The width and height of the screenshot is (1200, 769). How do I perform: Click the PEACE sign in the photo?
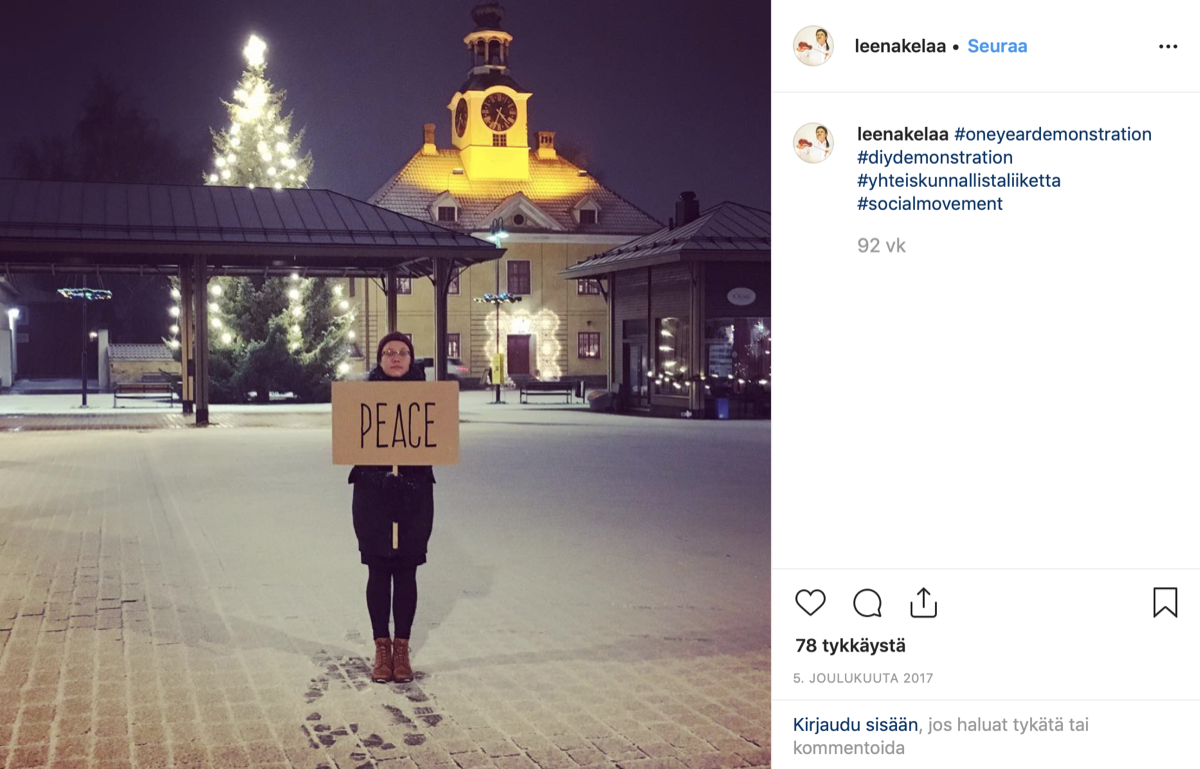tap(395, 423)
